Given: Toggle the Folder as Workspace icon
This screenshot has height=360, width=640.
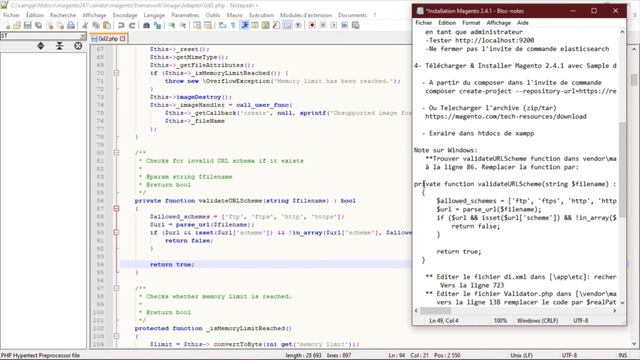Looking at the screenshot, I should click(287, 25).
